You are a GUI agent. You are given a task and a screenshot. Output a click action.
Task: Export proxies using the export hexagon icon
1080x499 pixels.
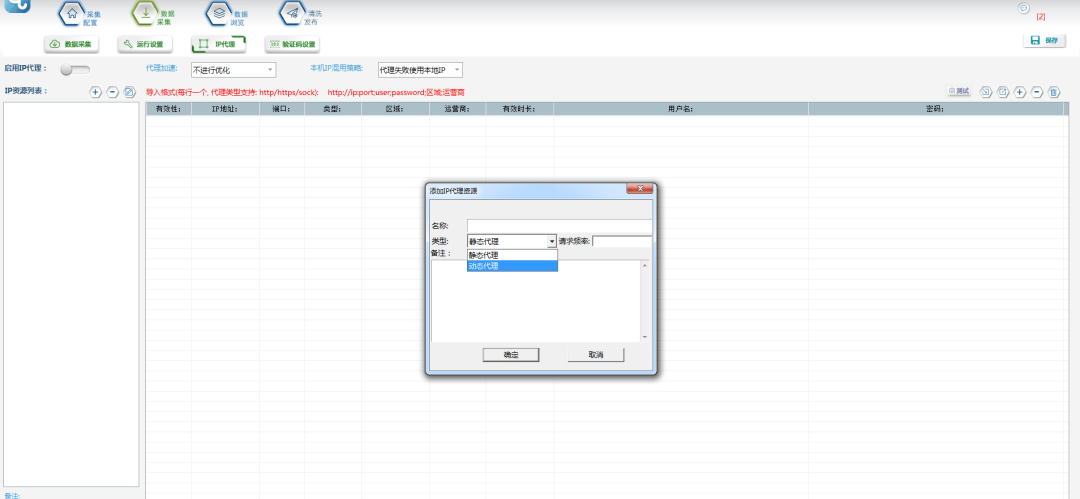1004,92
